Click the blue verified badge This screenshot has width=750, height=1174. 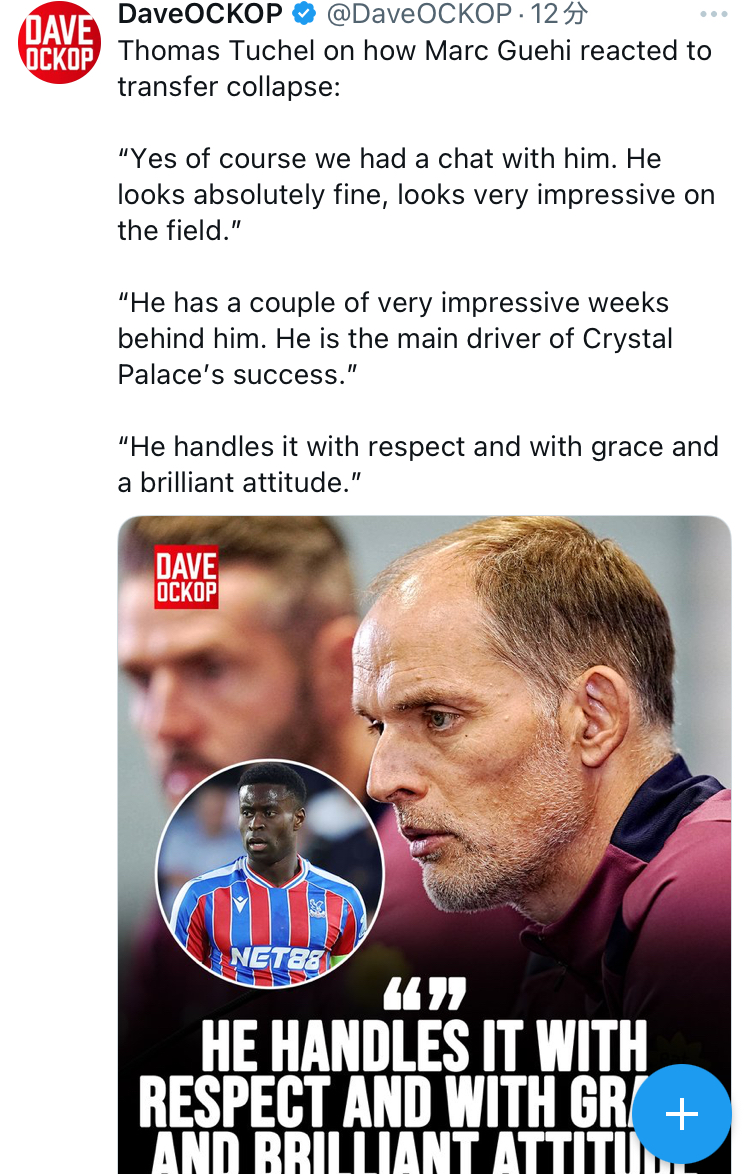coord(304,14)
